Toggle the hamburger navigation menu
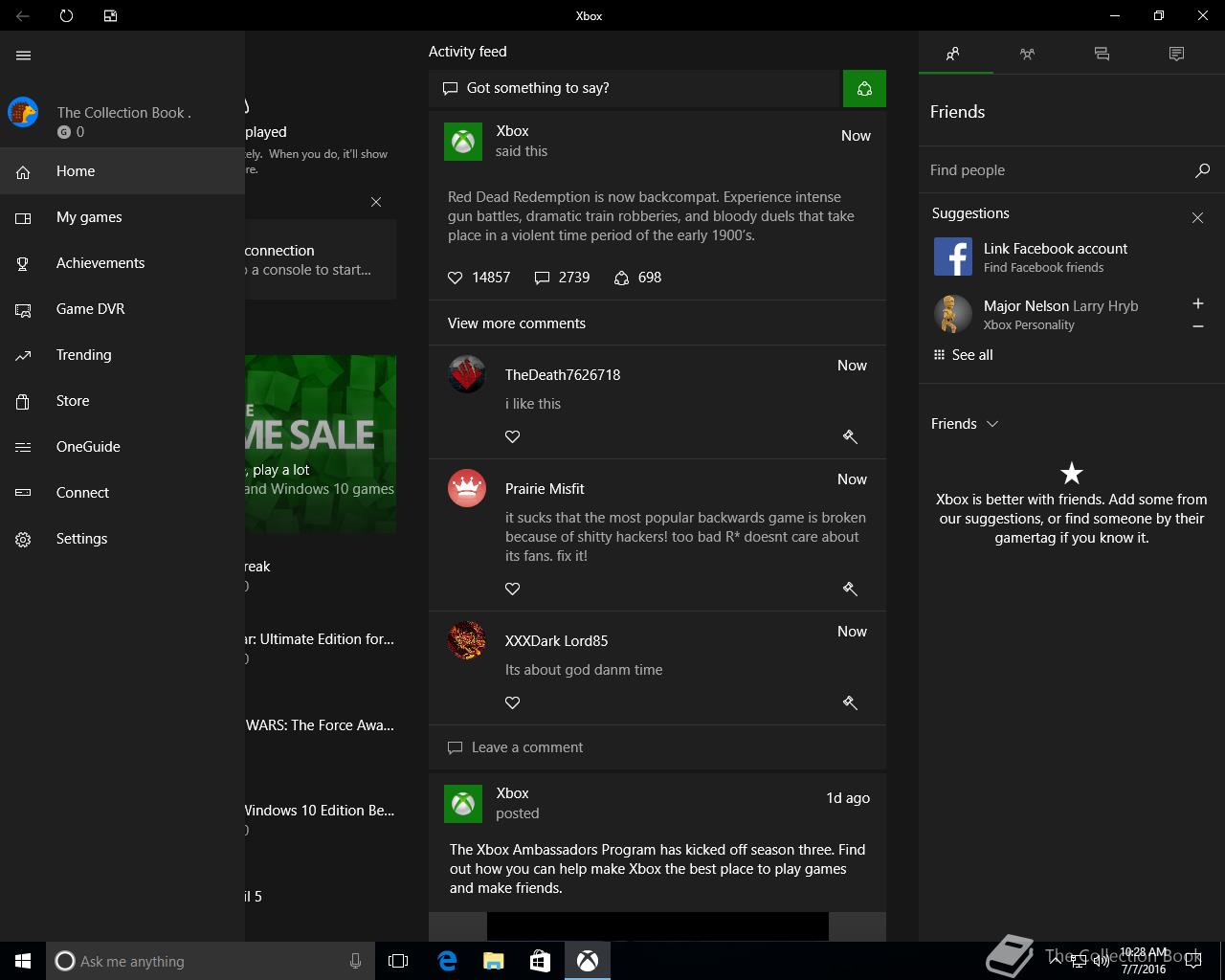 pyautogui.click(x=24, y=56)
